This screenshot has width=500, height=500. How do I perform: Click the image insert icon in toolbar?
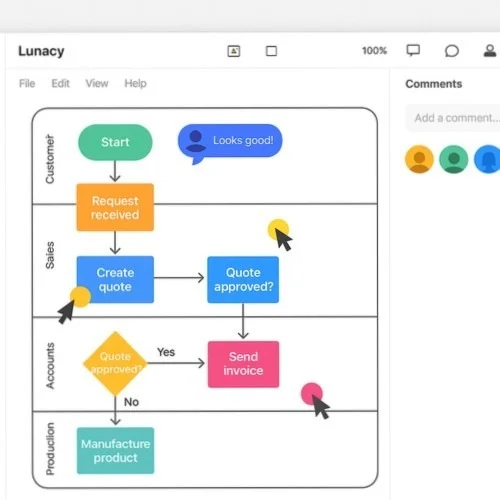coord(234,51)
